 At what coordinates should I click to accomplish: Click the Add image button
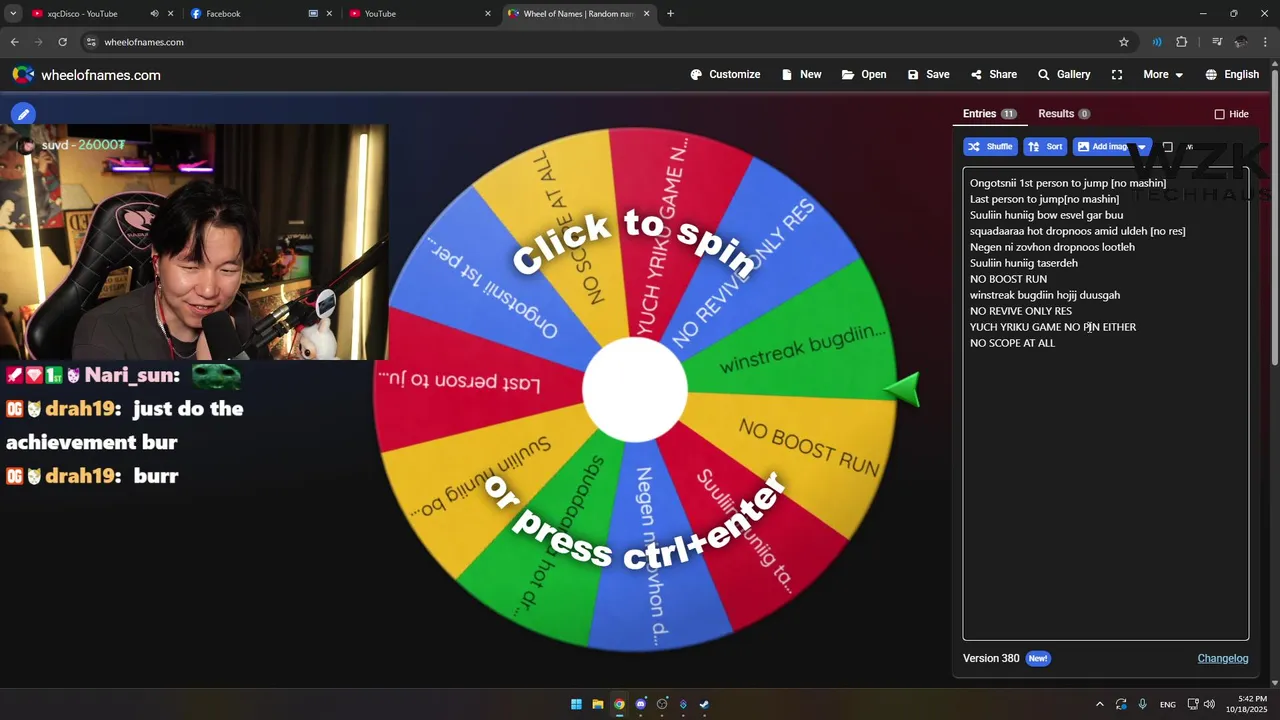tap(1102, 147)
